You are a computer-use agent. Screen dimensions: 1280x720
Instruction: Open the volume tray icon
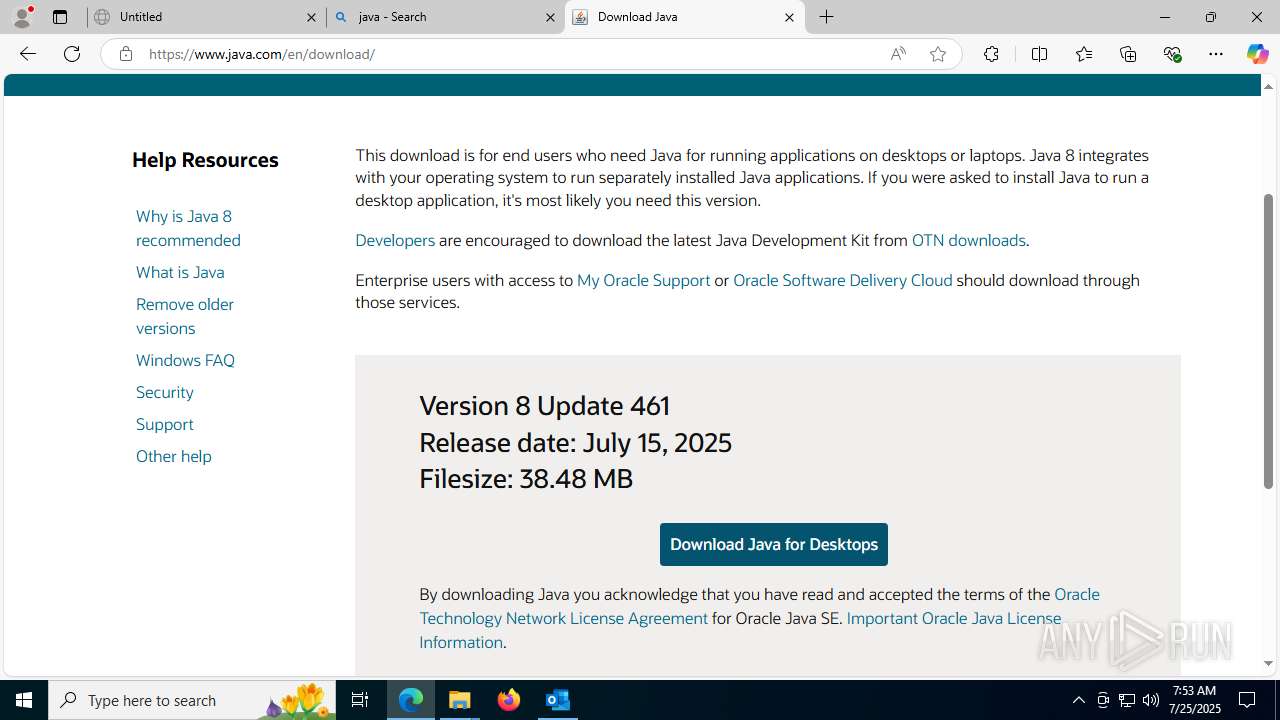[1151, 700]
